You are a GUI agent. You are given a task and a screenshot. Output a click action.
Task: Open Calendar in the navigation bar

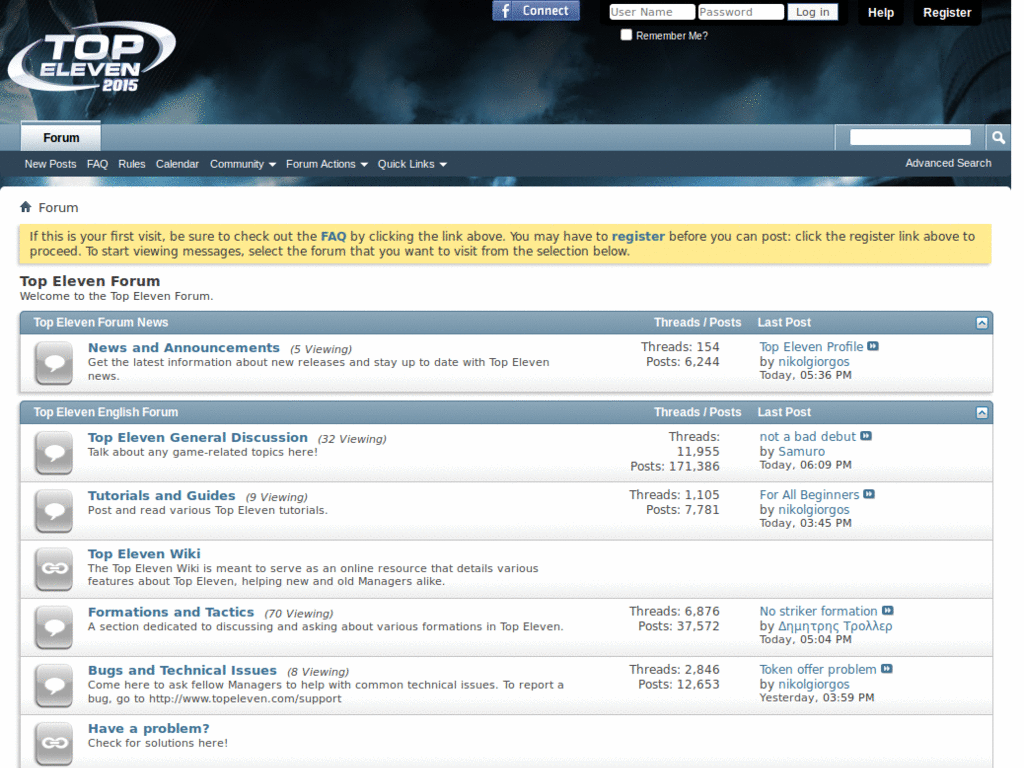pos(177,164)
